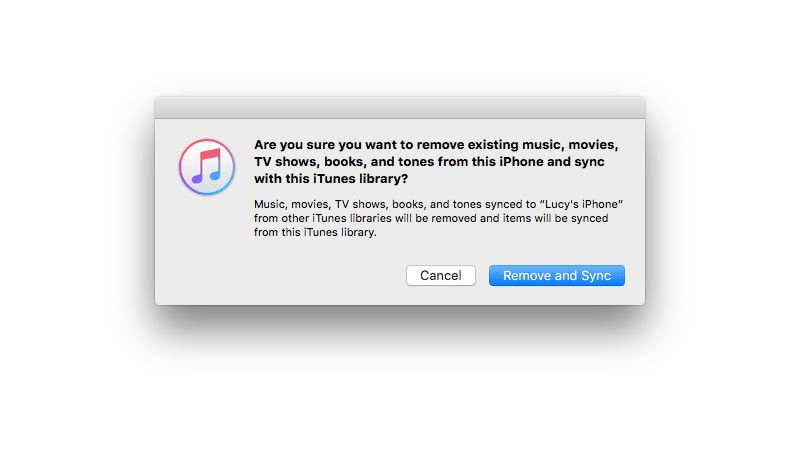This screenshot has width=800, height=450.
Task: Cancel the sync confirmation dialog
Action: coord(441,276)
